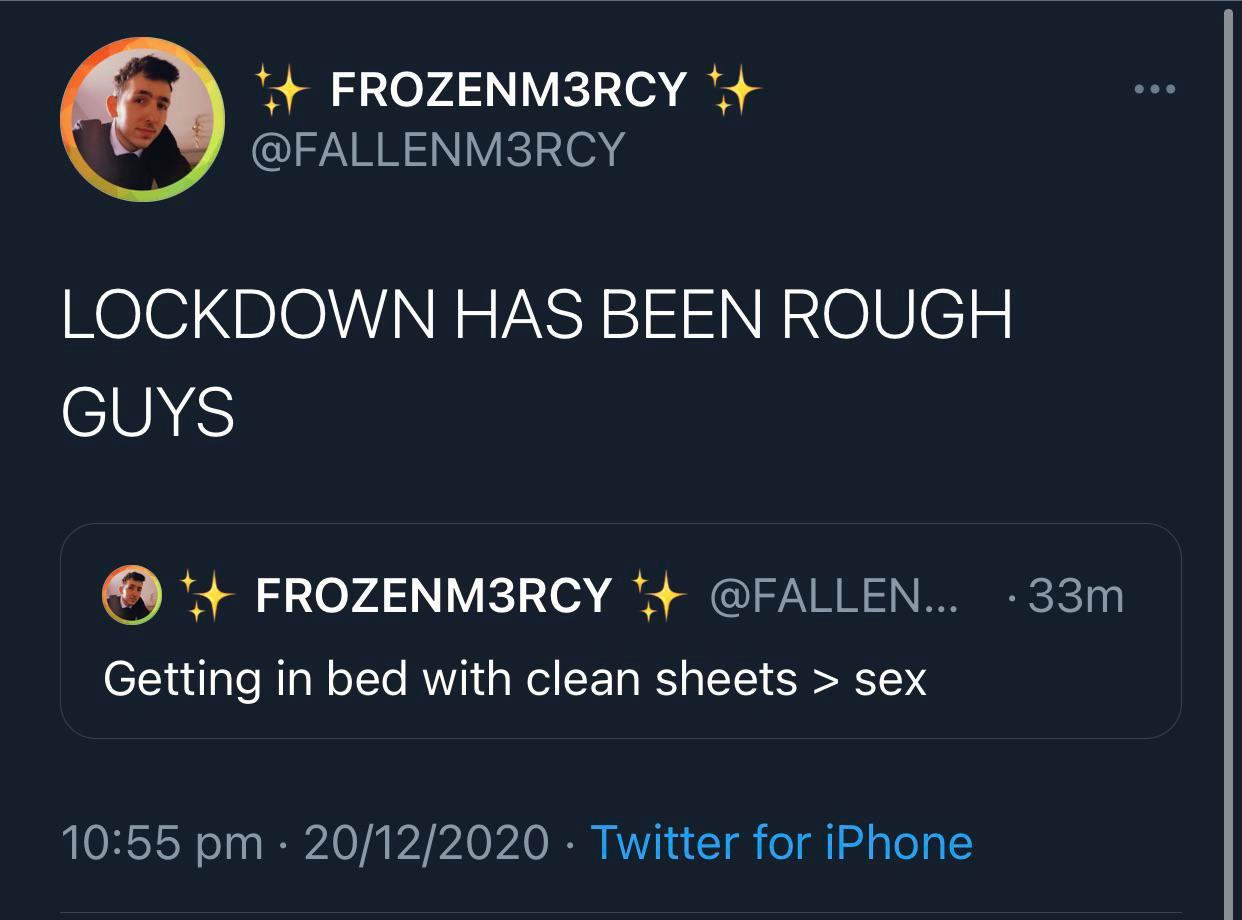Open the quoted tweet about clean sheets
Viewport: 1242px width, 920px height.
click(x=620, y=700)
